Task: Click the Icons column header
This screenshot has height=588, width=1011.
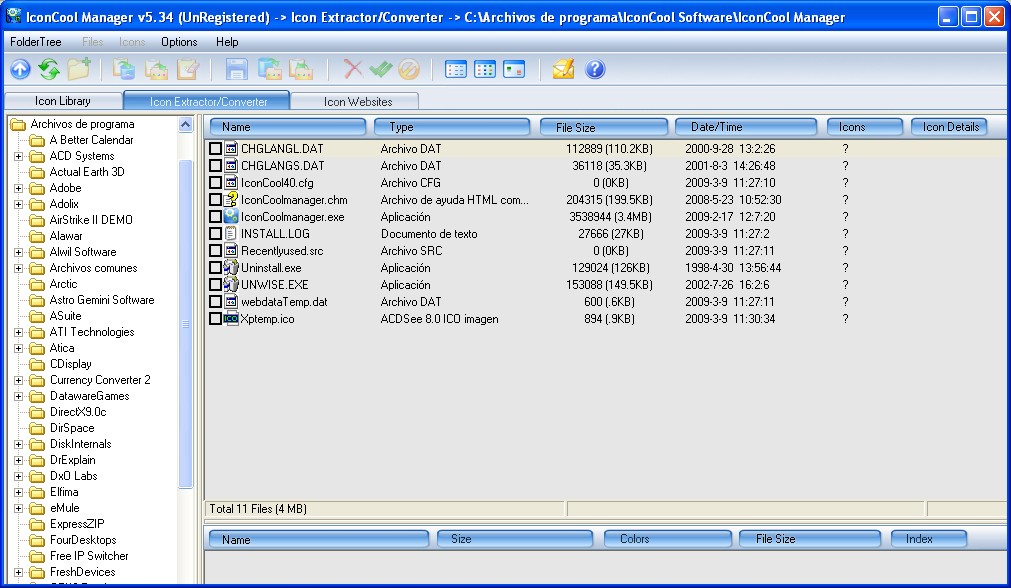Action: point(864,127)
